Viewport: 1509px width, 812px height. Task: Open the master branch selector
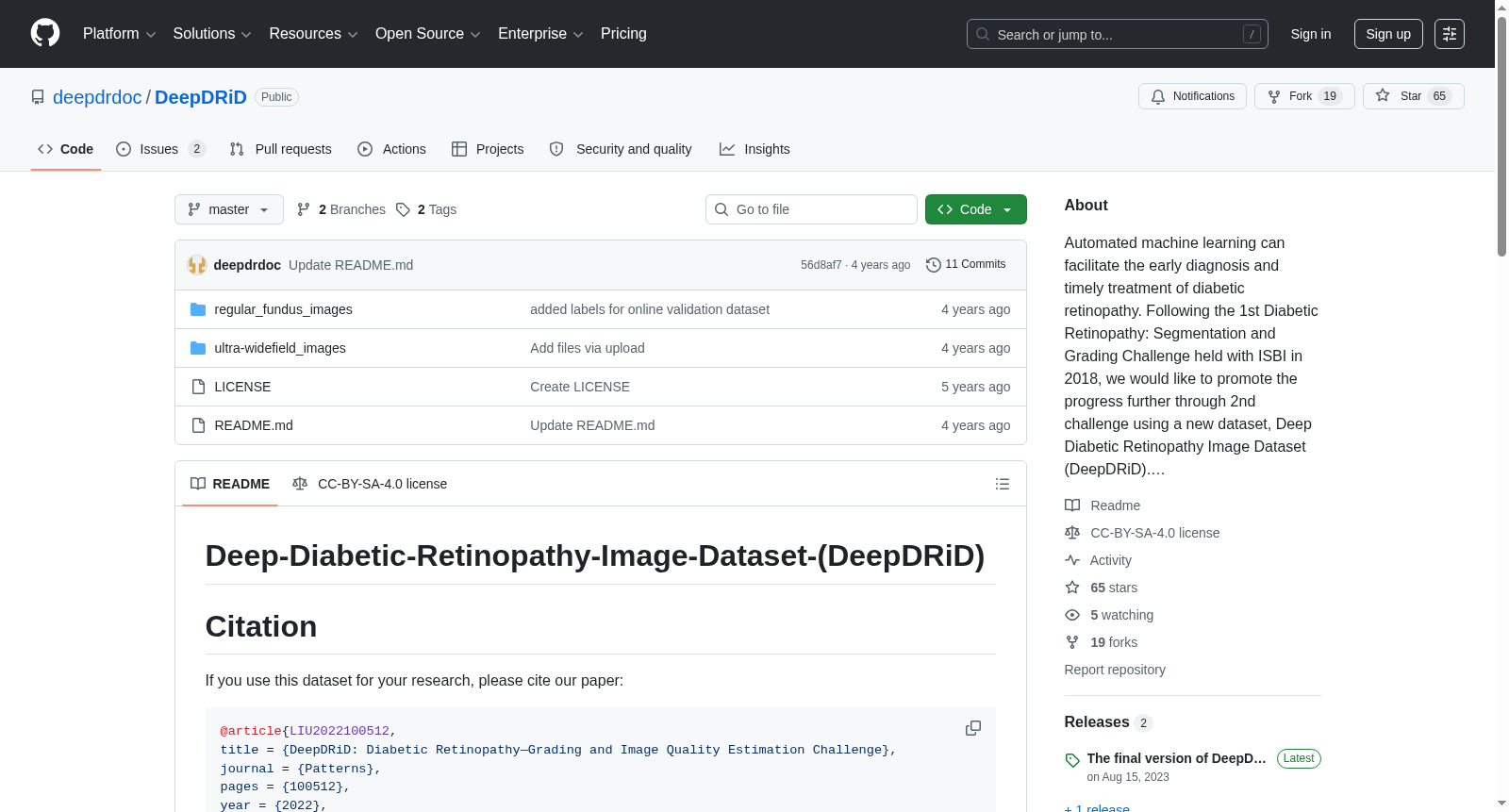229,209
